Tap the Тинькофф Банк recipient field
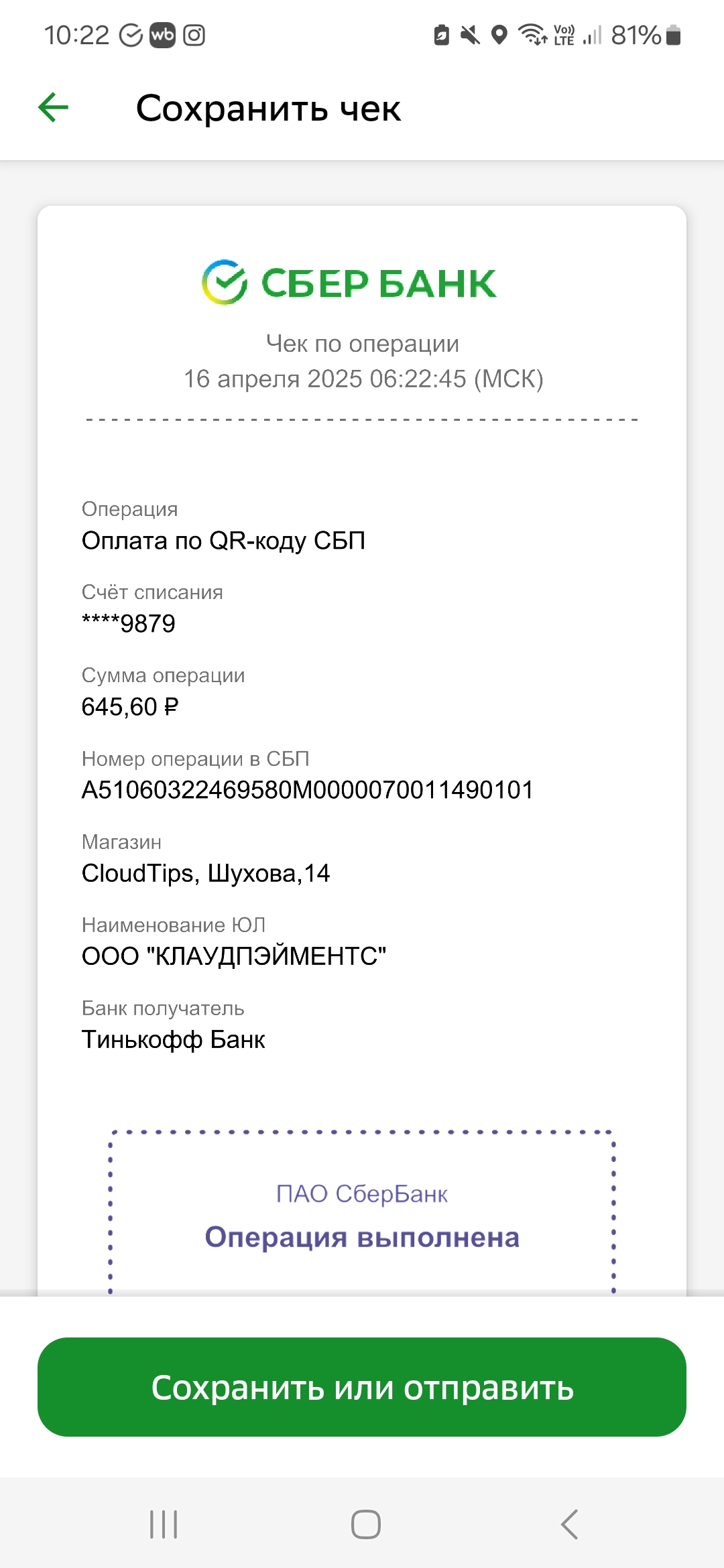Viewport: 724px width, 1568px height. (174, 1039)
